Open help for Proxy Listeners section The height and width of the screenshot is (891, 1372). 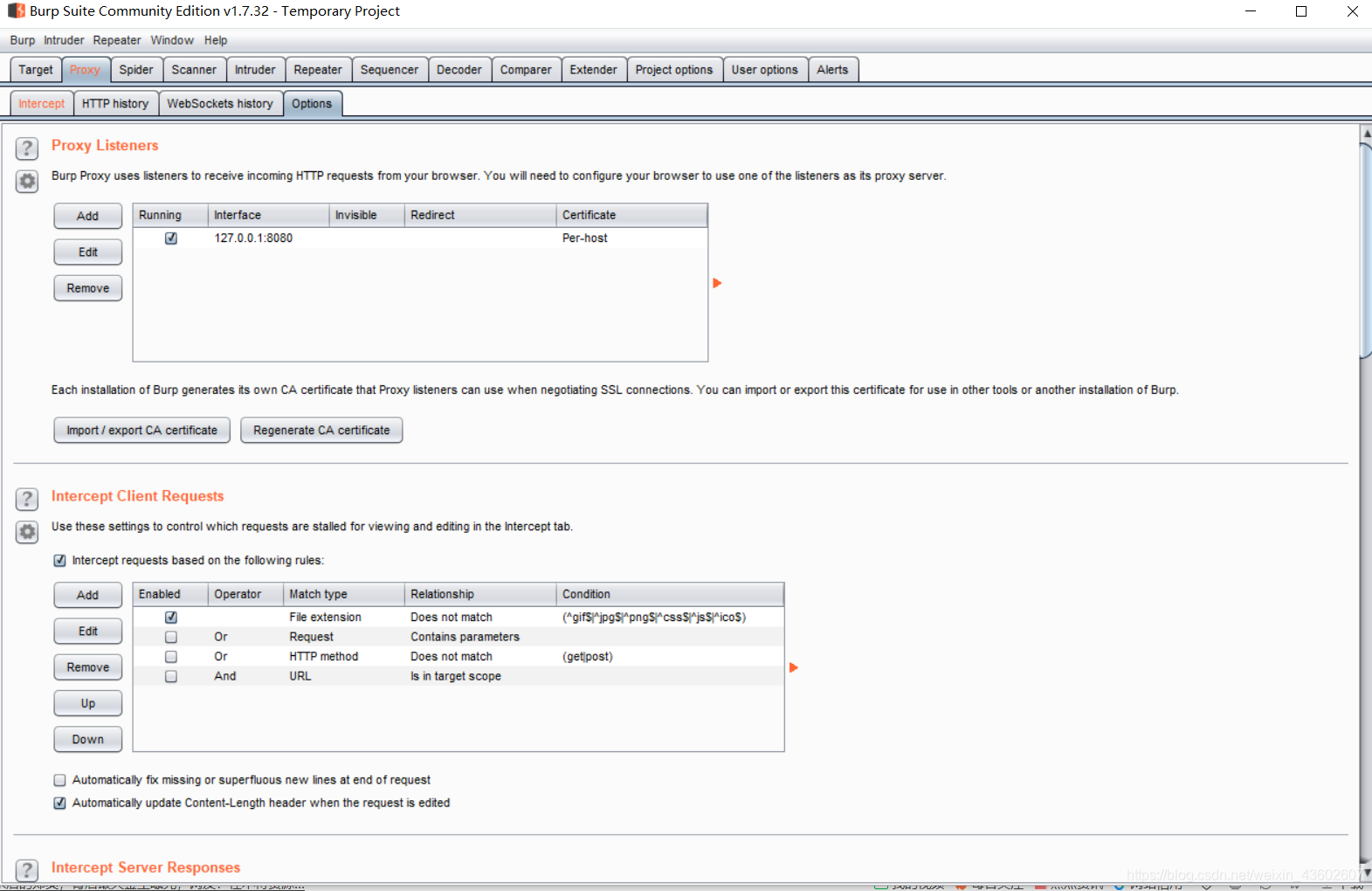click(x=27, y=148)
